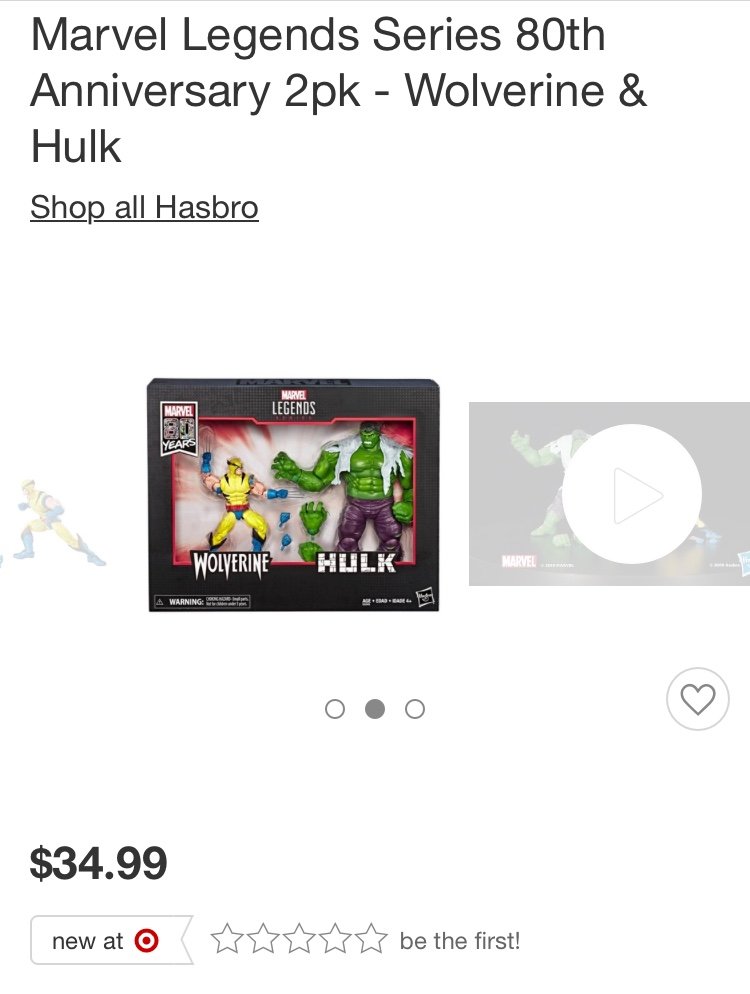
Task: Tap the Marvel Legends product title
Action: [x=339, y=90]
